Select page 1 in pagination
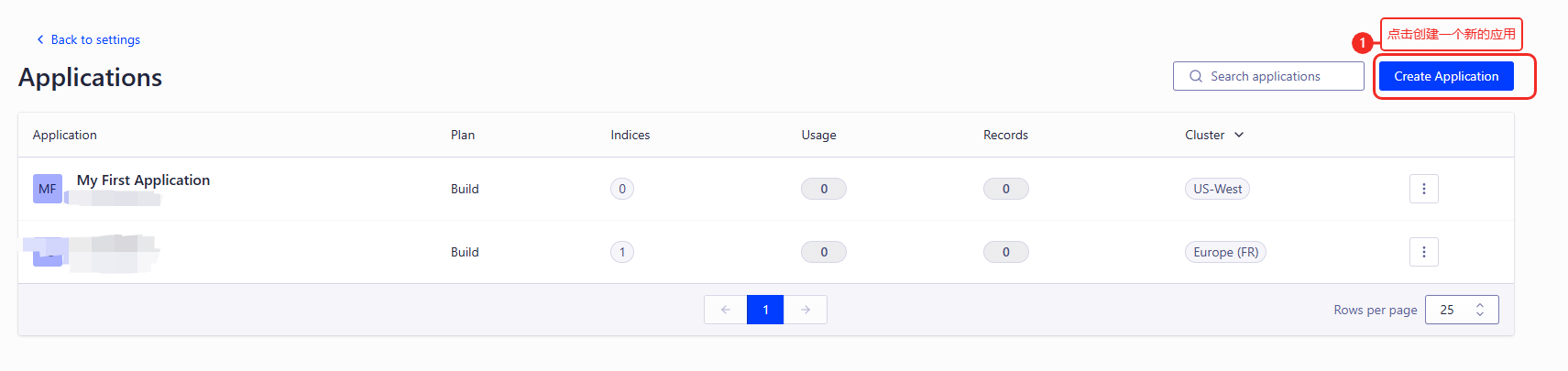Screen dimensions: 1568x371 [x=765, y=310]
